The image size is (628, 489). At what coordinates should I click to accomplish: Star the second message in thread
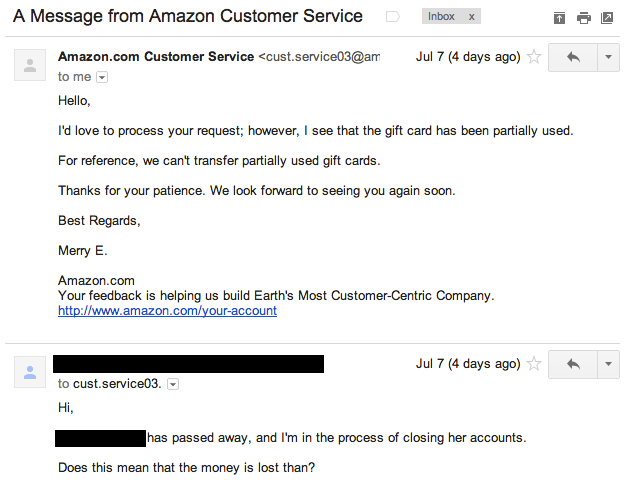click(x=534, y=364)
